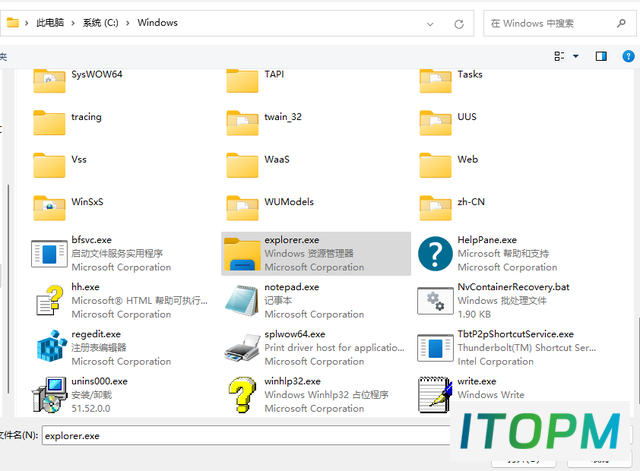Click the write.exe notepad pen icon
The width and height of the screenshot is (640, 471).
(x=435, y=395)
